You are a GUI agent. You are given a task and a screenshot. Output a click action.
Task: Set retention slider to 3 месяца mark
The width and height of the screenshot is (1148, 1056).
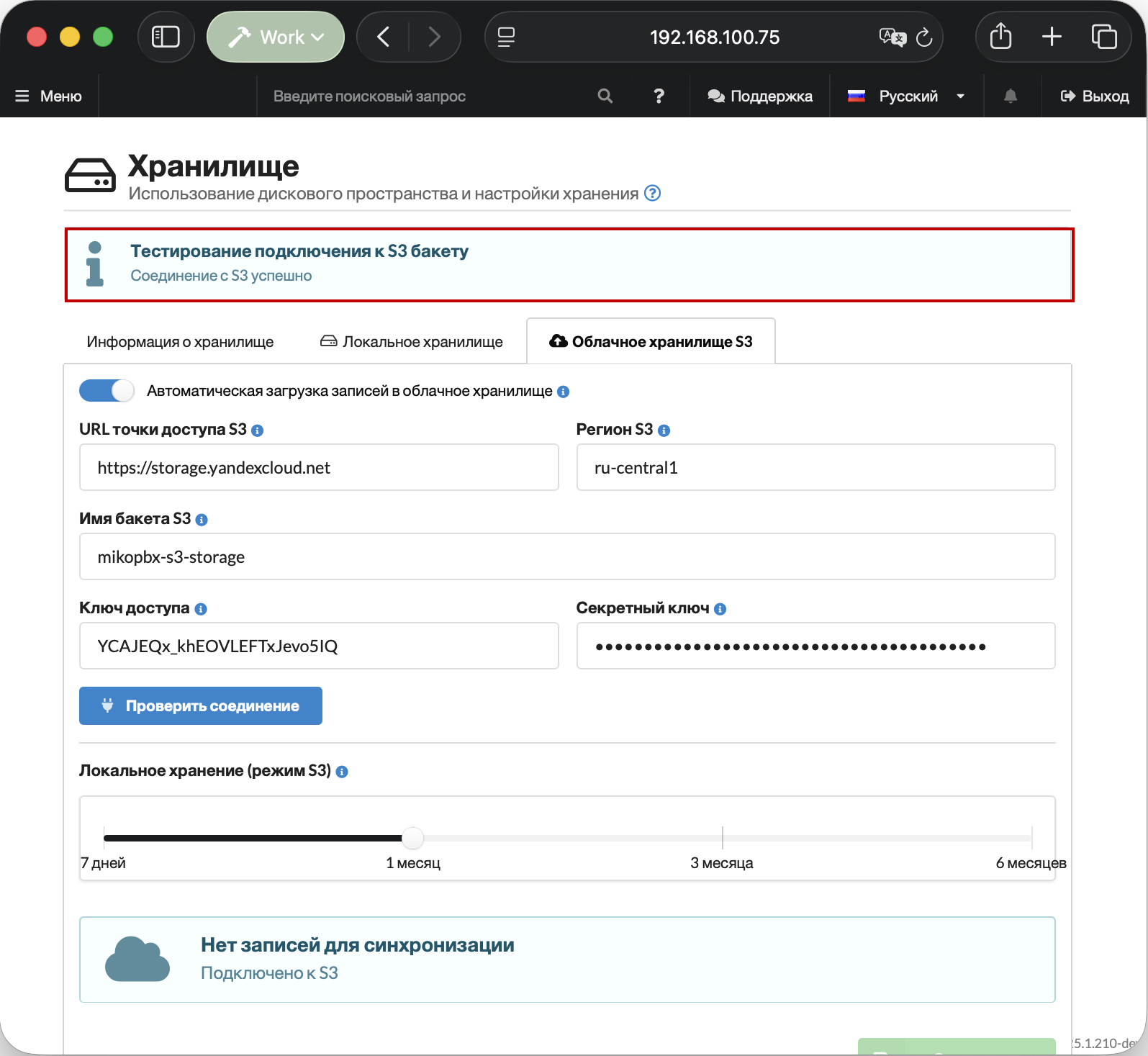[x=722, y=838]
